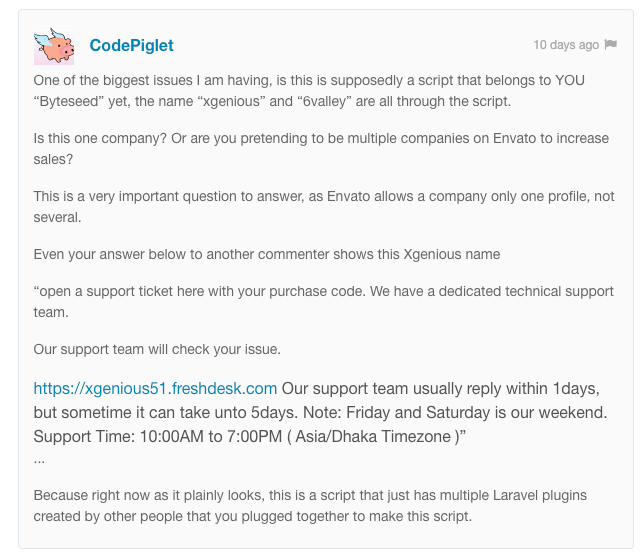Click the "Support Time: 10:00AM to 7:00PM" text
The image size is (643, 559).
point(157,436)
